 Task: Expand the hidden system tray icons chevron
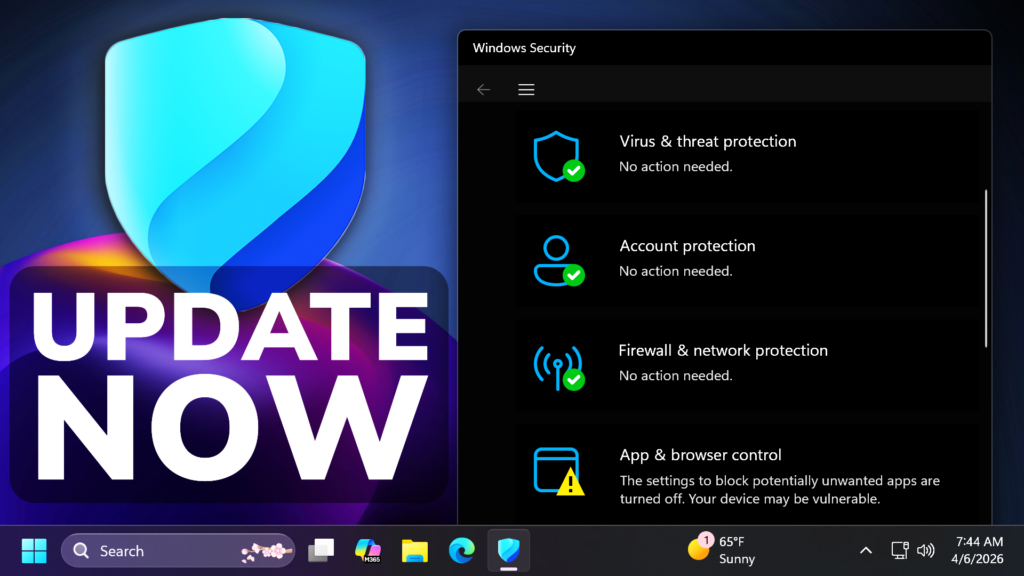(x=866, y=551)
